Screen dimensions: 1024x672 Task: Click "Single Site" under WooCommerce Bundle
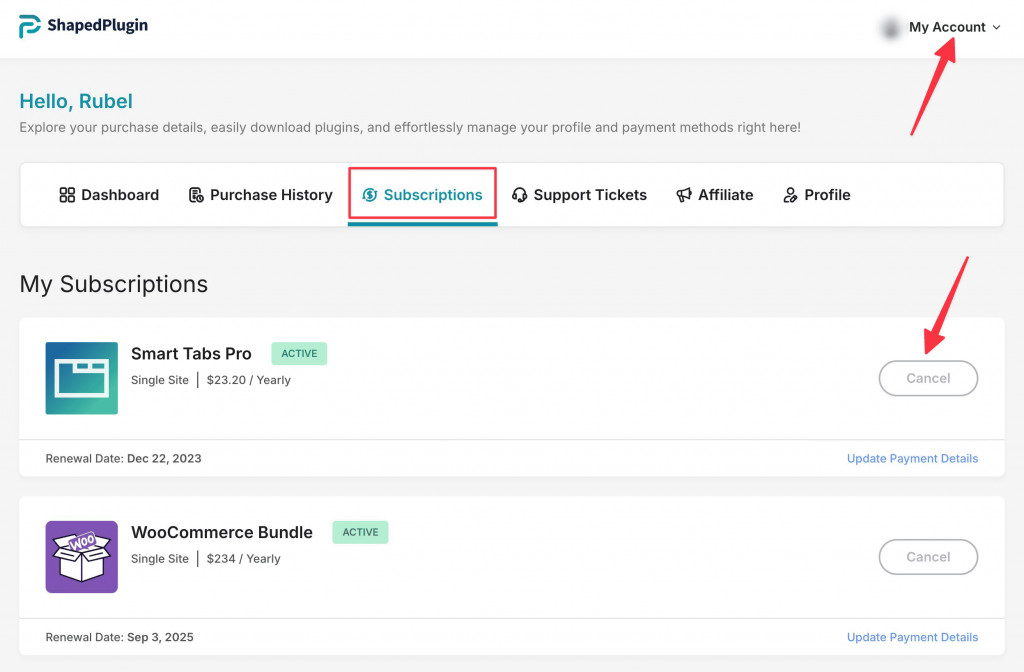pyautogui.click(x=160, y=559)
